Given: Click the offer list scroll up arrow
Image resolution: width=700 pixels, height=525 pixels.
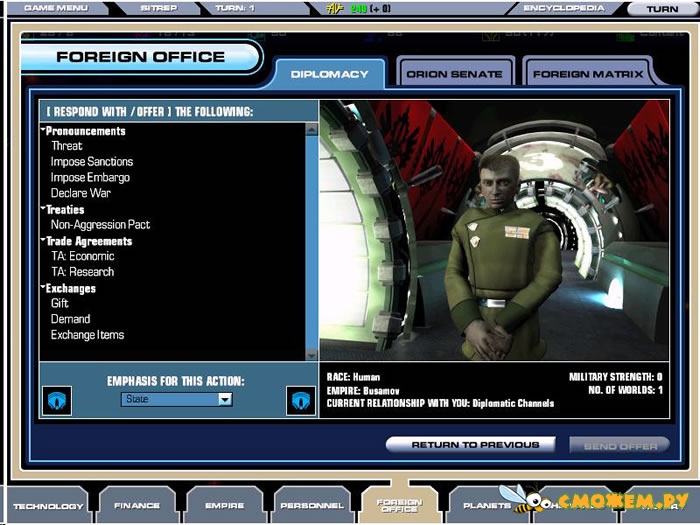Looking at the screenshot, I should pyautogui.click(x=312, y=129).
